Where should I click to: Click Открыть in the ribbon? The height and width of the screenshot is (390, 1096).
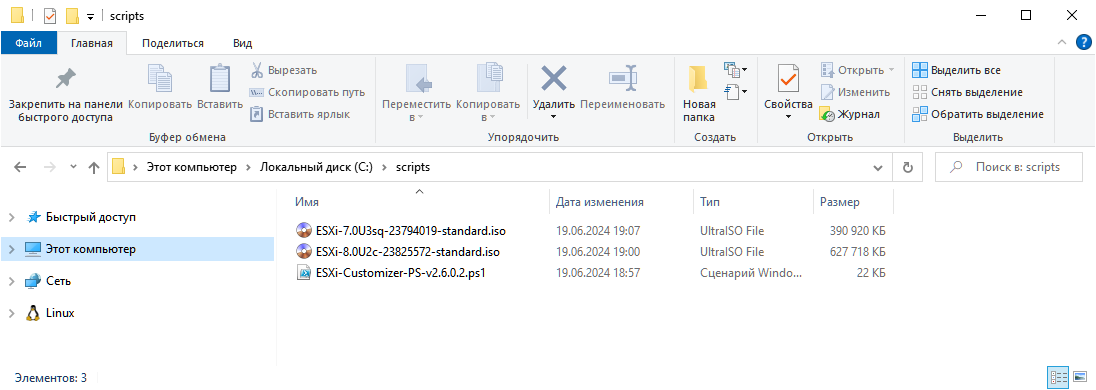tap(857, 71)
